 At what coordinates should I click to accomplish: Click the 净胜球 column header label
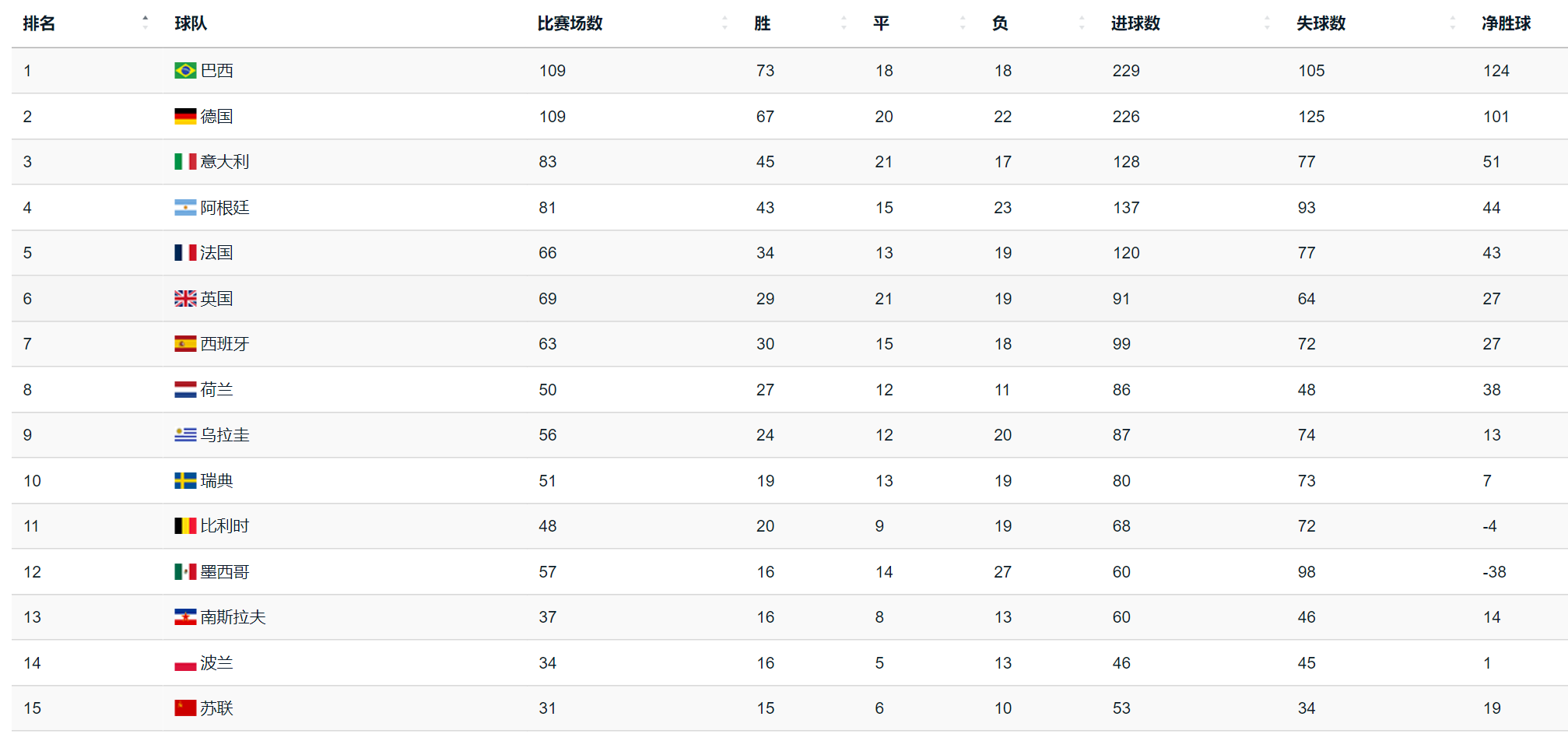click(1506, 23)
